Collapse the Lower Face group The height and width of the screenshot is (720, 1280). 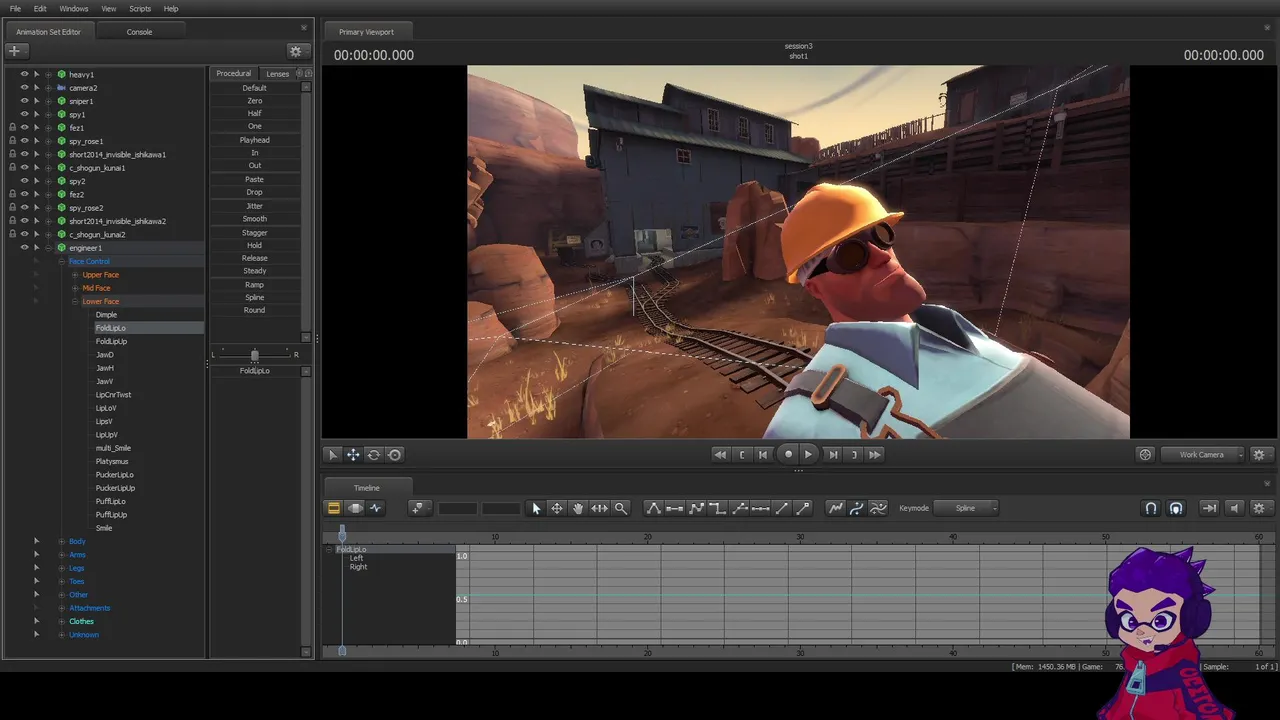[x=75, y=301]
